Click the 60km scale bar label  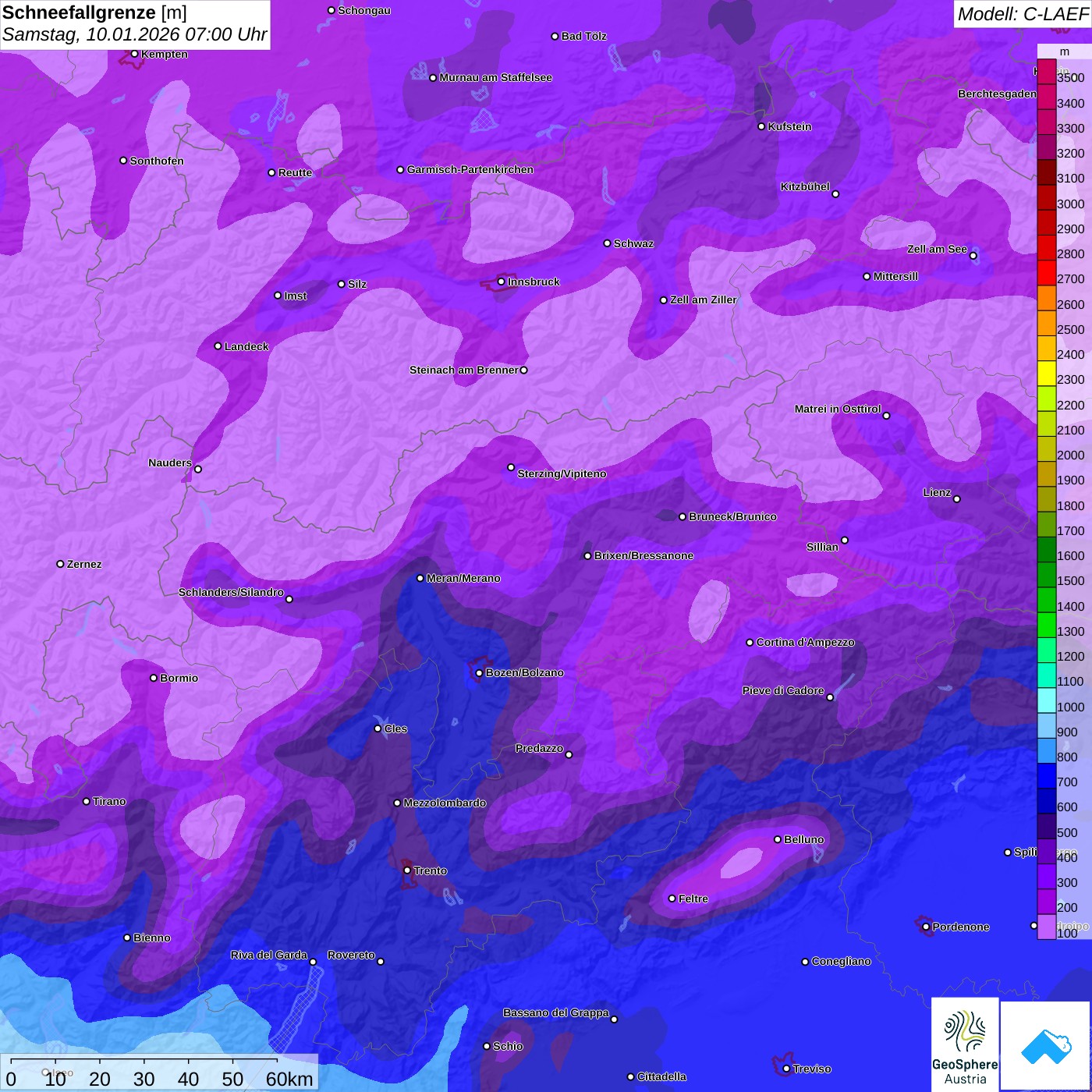(x=289, y=1079)
